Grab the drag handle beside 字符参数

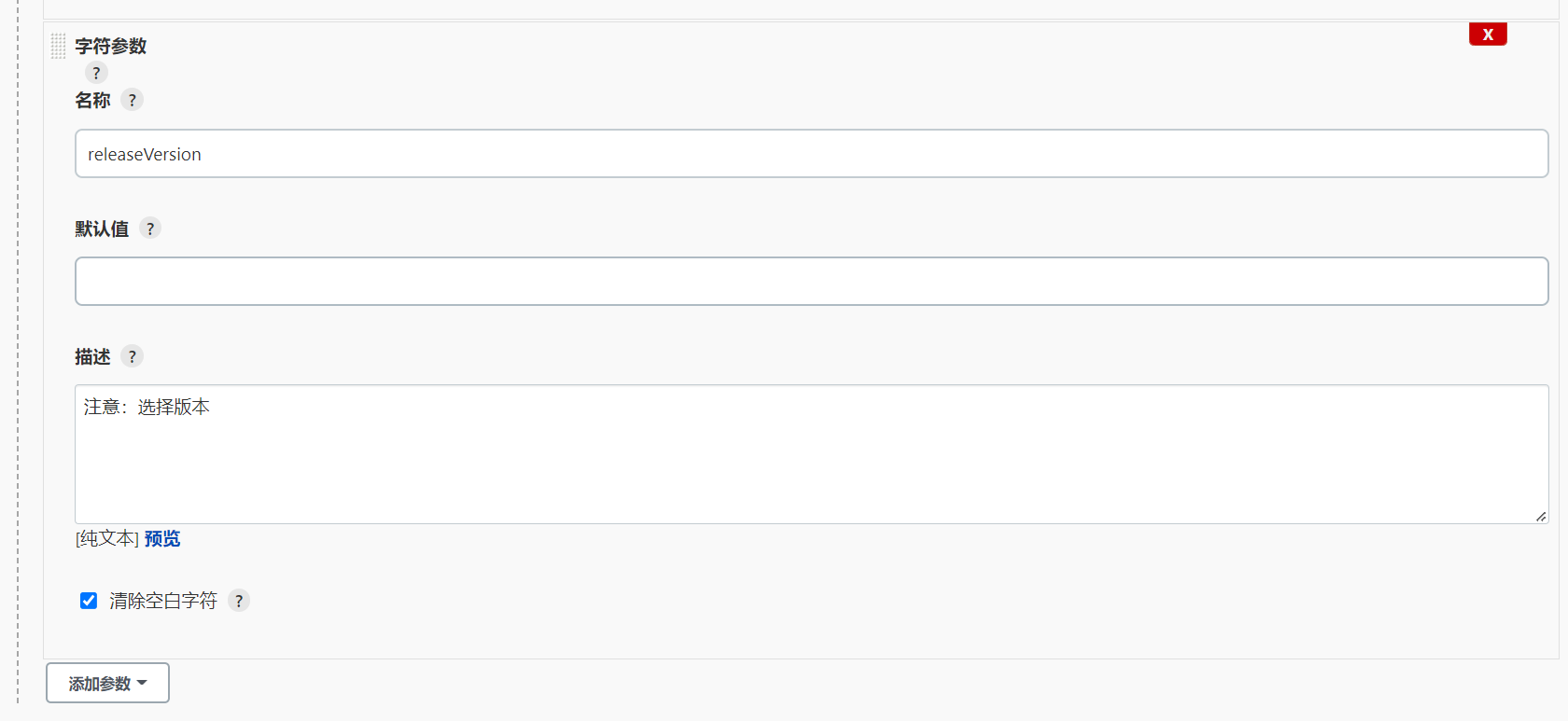(x=58, y=46)
